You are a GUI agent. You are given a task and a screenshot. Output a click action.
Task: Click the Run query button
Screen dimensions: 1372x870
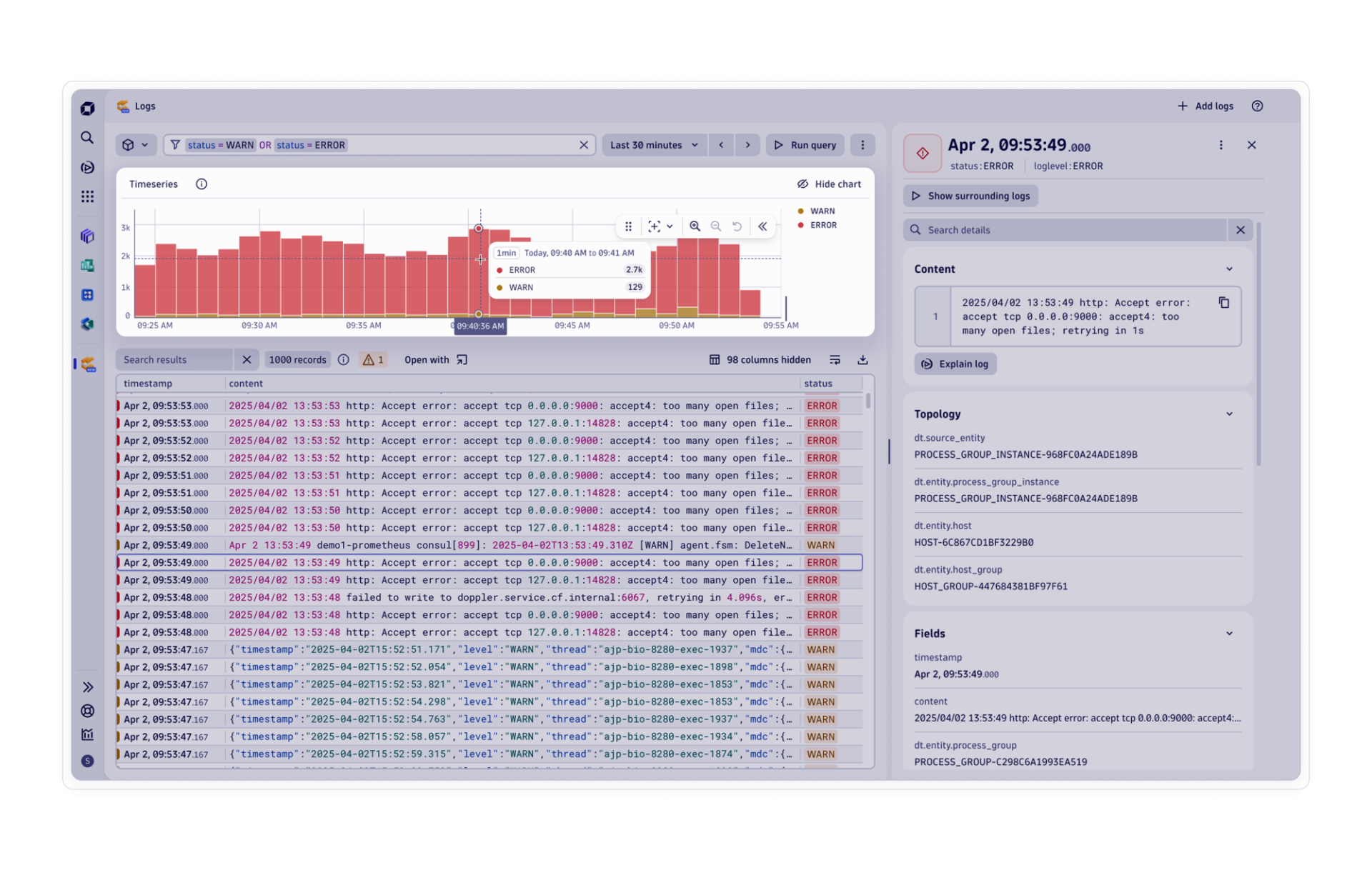(x=805, y=145)
